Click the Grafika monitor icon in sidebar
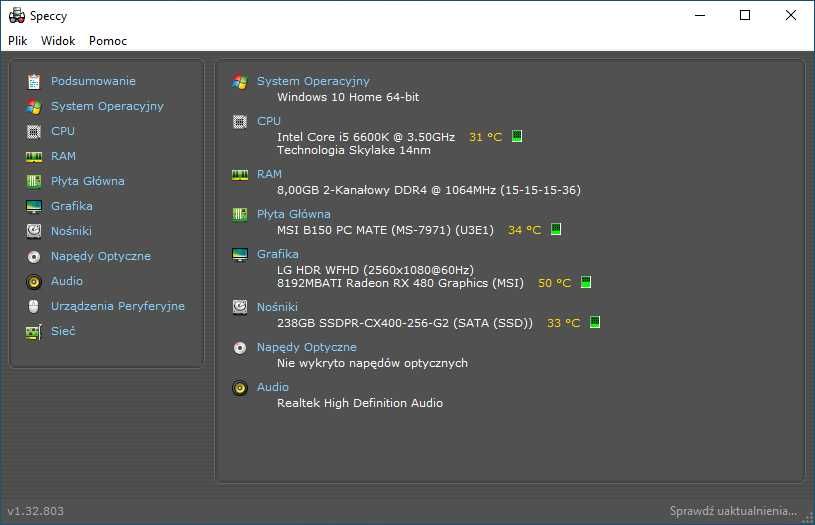This screenshot has width=815, height=525. 34,206
